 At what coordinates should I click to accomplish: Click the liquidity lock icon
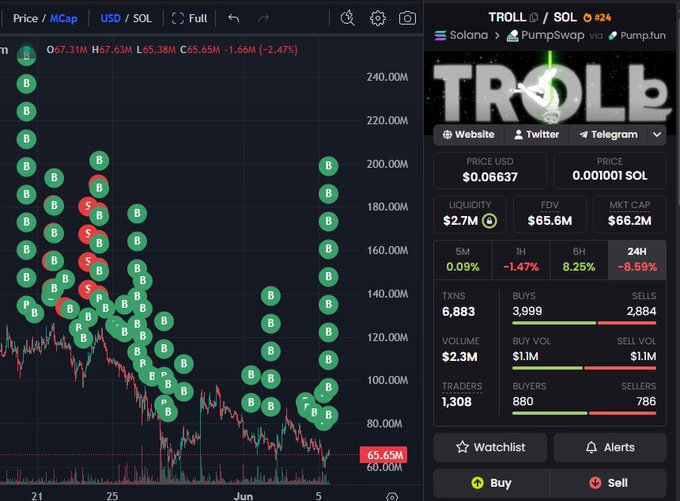489,221
